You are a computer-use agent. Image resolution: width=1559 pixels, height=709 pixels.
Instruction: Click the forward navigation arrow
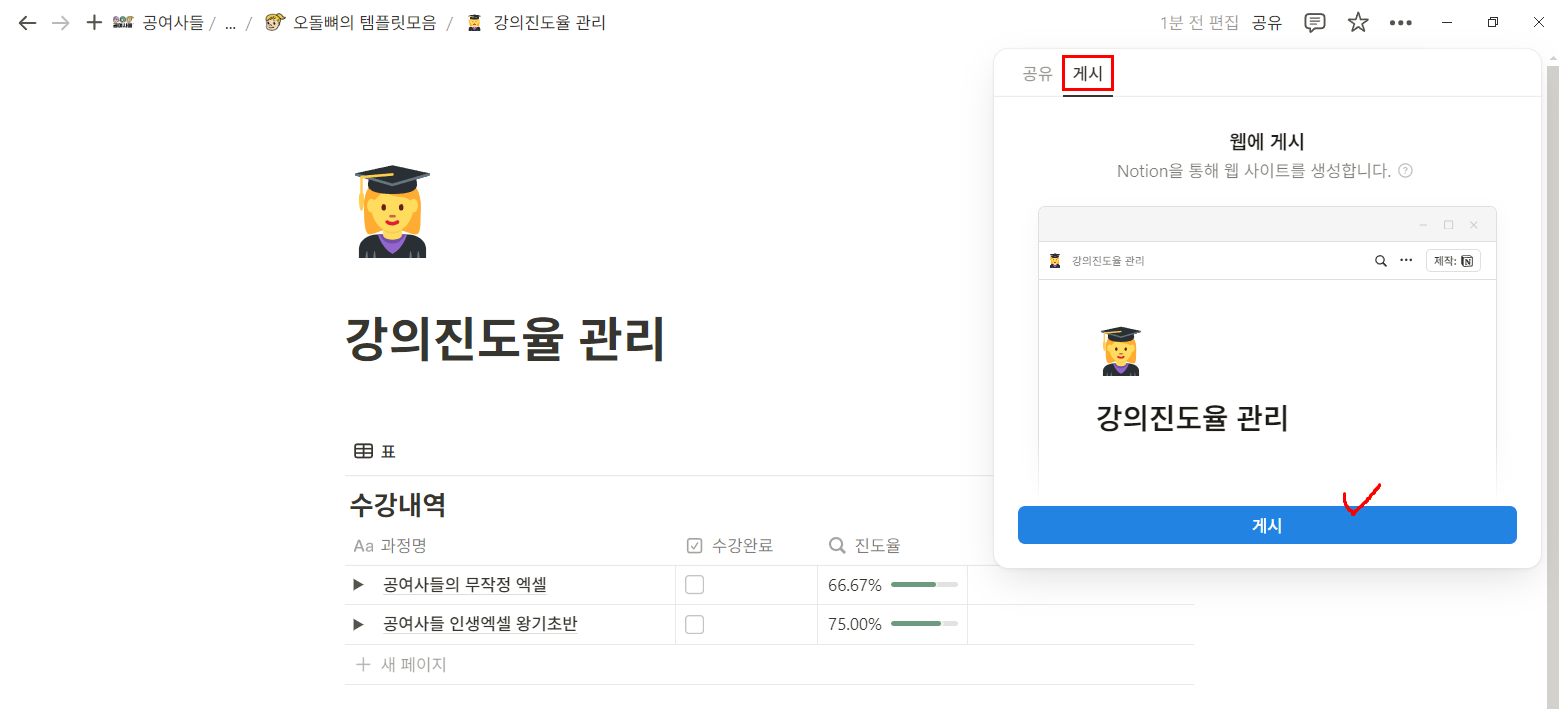click(61, 23)
